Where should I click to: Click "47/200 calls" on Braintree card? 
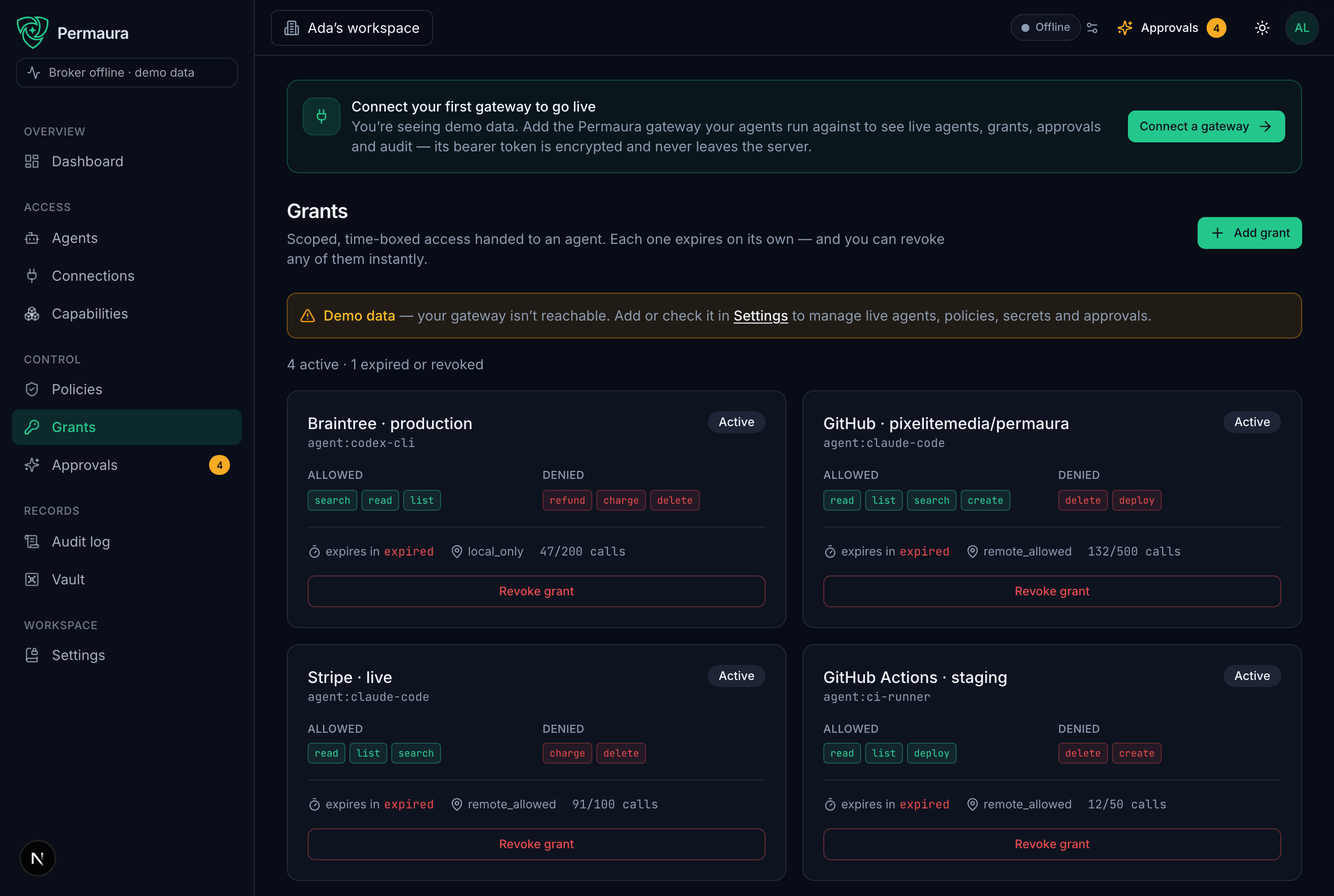point(583,552)
